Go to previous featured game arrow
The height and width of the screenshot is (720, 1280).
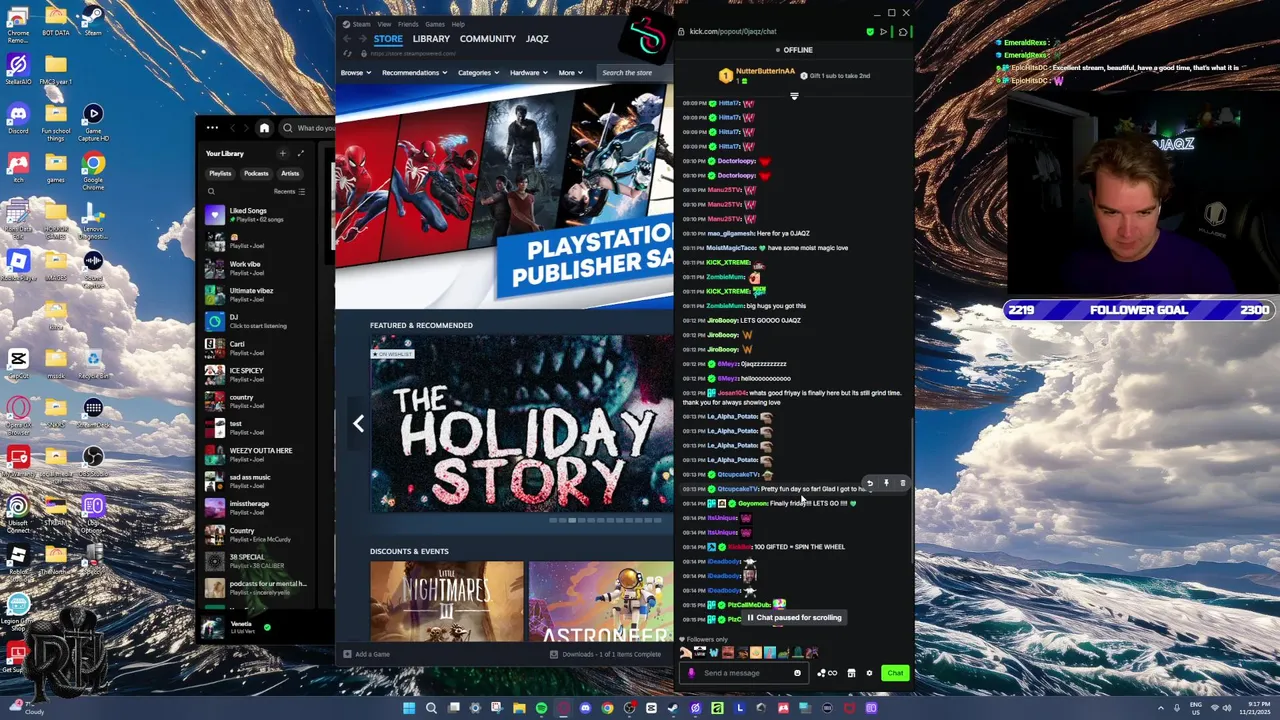(358, 424)
